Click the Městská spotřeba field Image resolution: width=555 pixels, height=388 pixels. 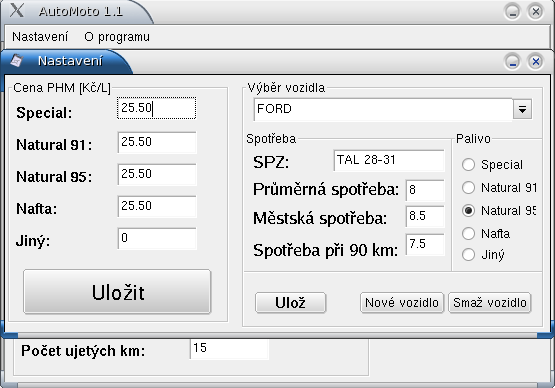[x=425, y=216]
